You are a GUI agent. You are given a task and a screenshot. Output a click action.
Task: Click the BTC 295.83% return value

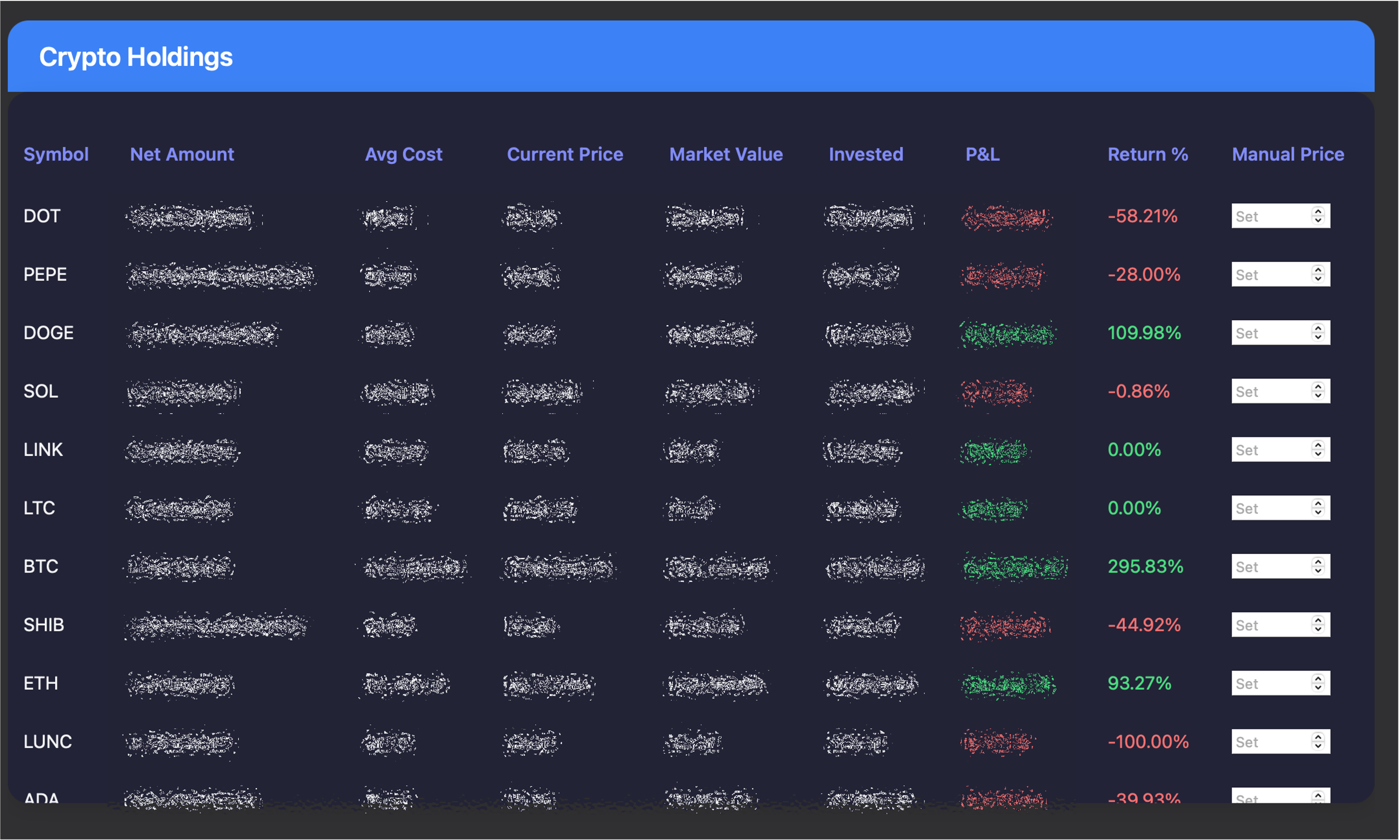coord(1145,566)
